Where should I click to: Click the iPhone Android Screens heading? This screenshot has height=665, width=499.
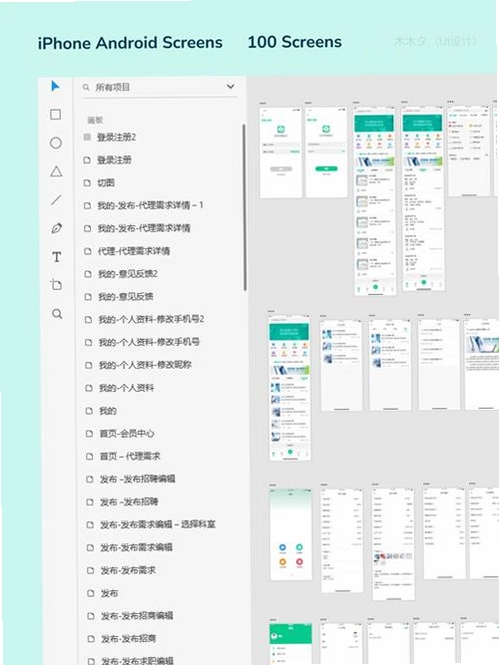pos(130,43)
